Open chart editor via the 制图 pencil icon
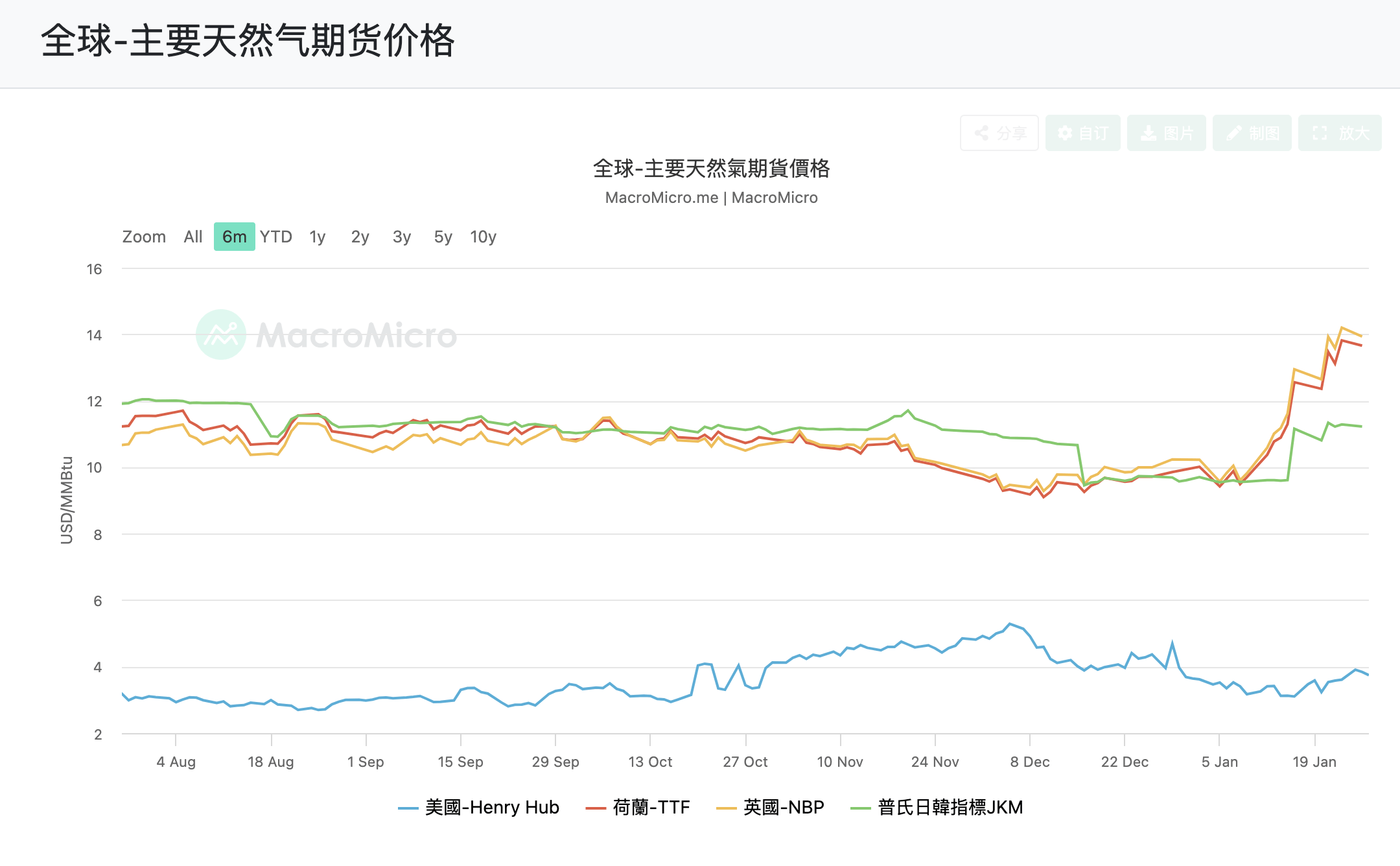The height and width of the screenshot is (866, 1400). click(1252, 133)
